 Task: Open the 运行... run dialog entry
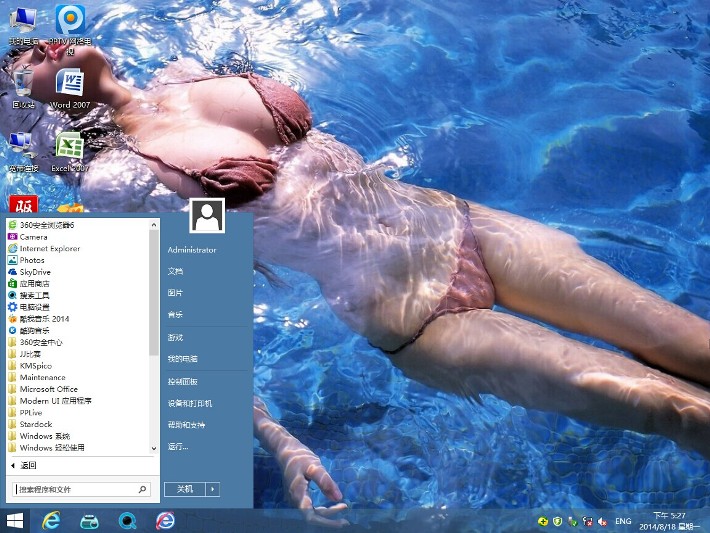[x=178, y=447]
